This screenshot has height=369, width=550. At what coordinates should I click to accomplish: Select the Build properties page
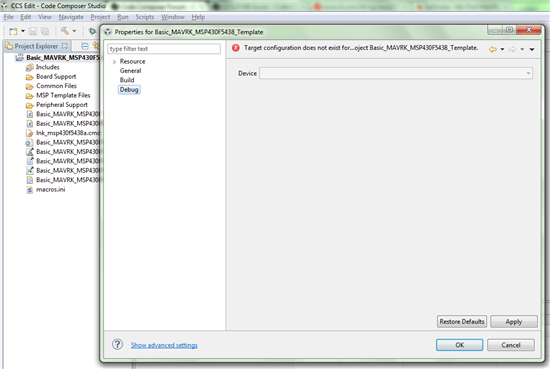[127, 80]
